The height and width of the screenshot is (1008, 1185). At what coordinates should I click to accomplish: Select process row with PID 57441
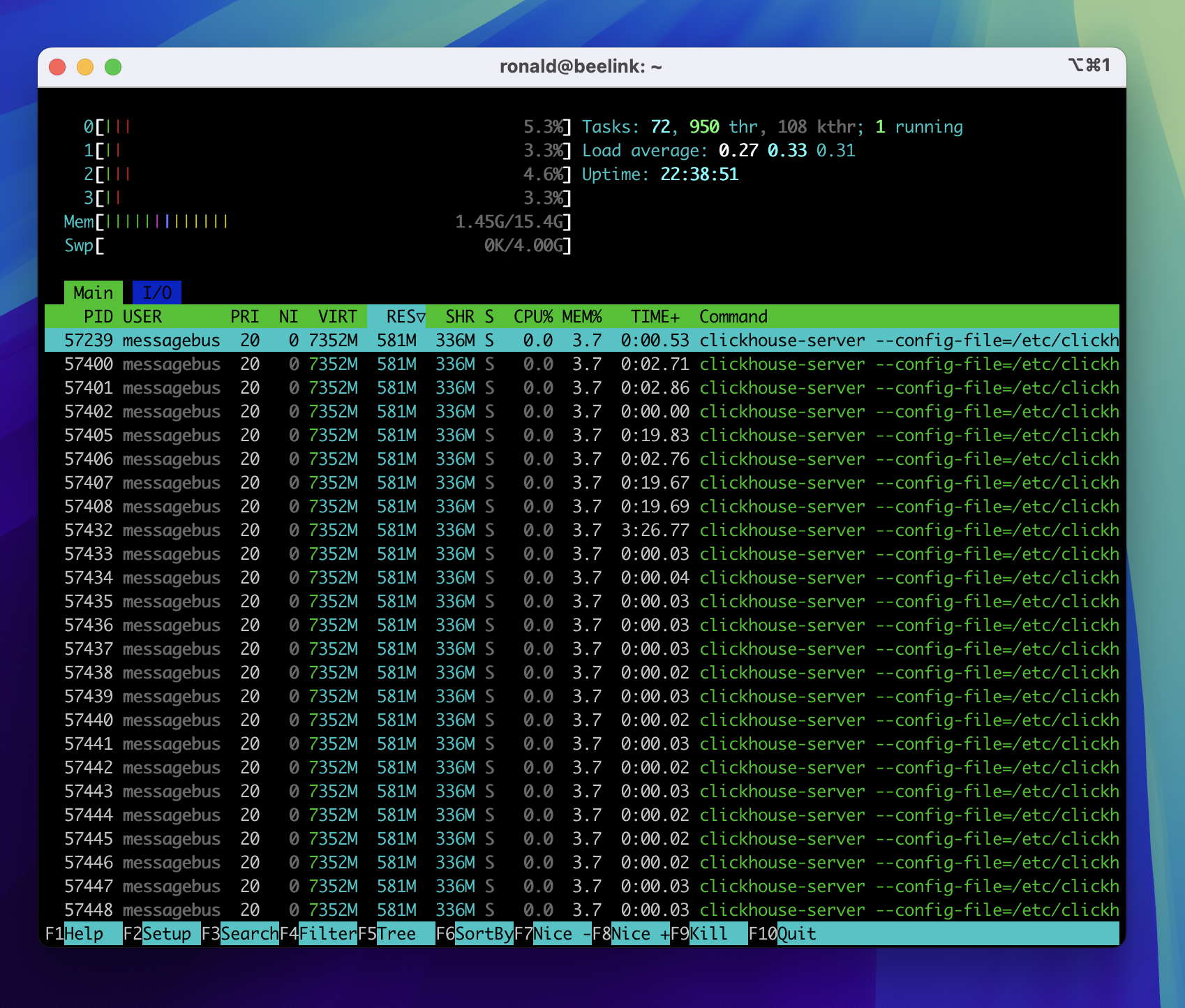[582, 743]
